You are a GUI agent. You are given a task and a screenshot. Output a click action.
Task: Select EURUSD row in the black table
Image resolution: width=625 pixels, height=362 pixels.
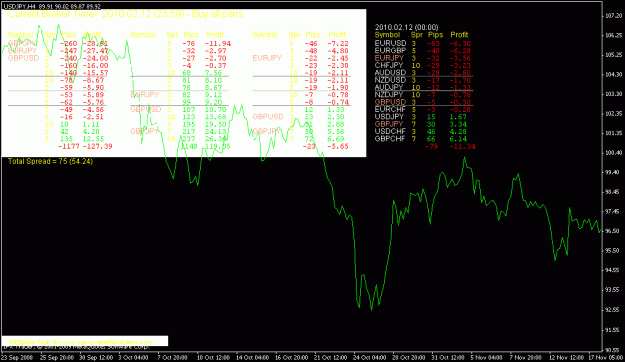point(423,43)
